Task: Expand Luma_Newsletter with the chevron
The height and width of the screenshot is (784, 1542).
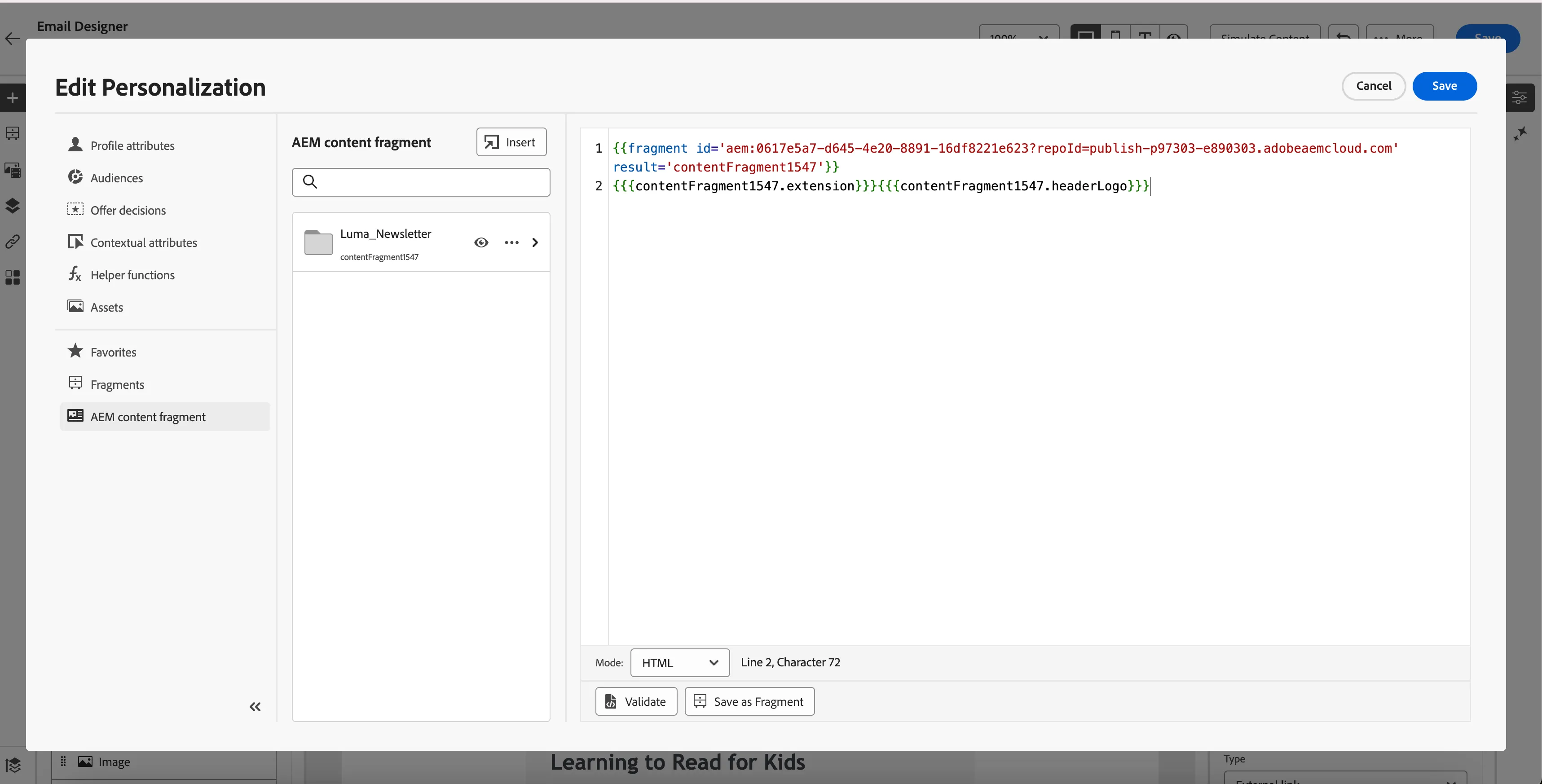Action: click(x=535, y=242)
